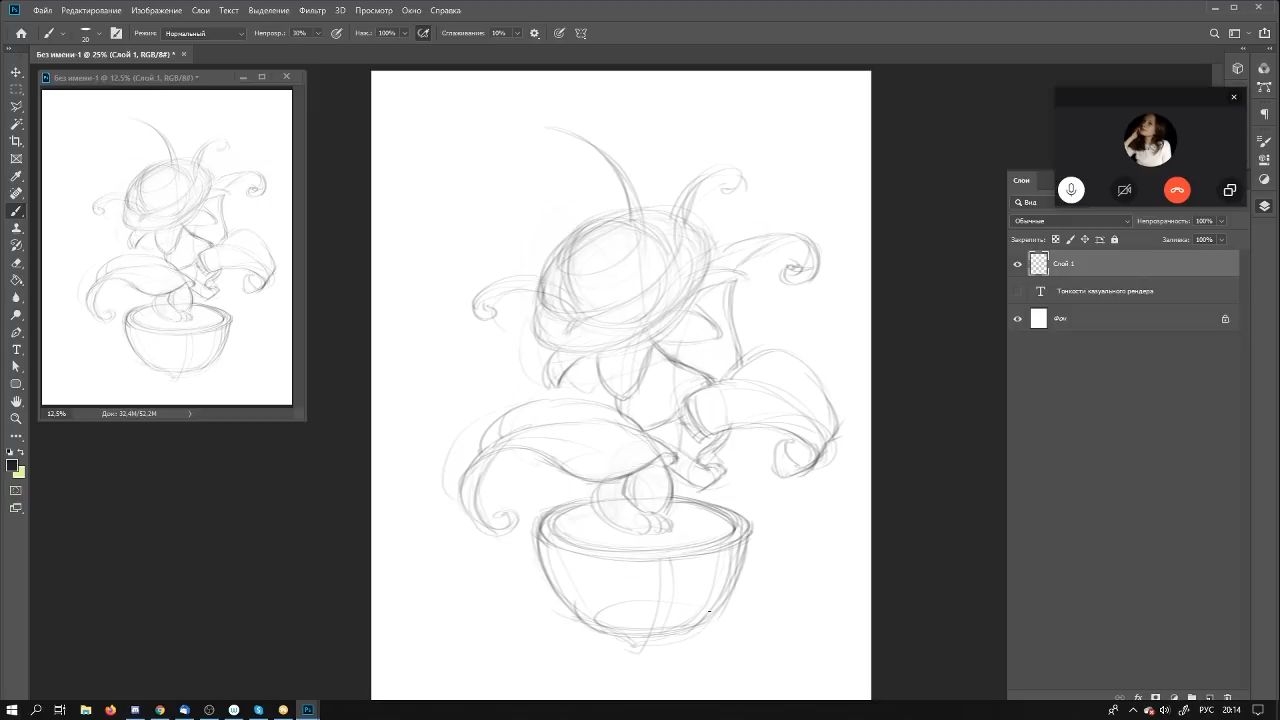Open the Редактирование menu

(x=92, y=10)
